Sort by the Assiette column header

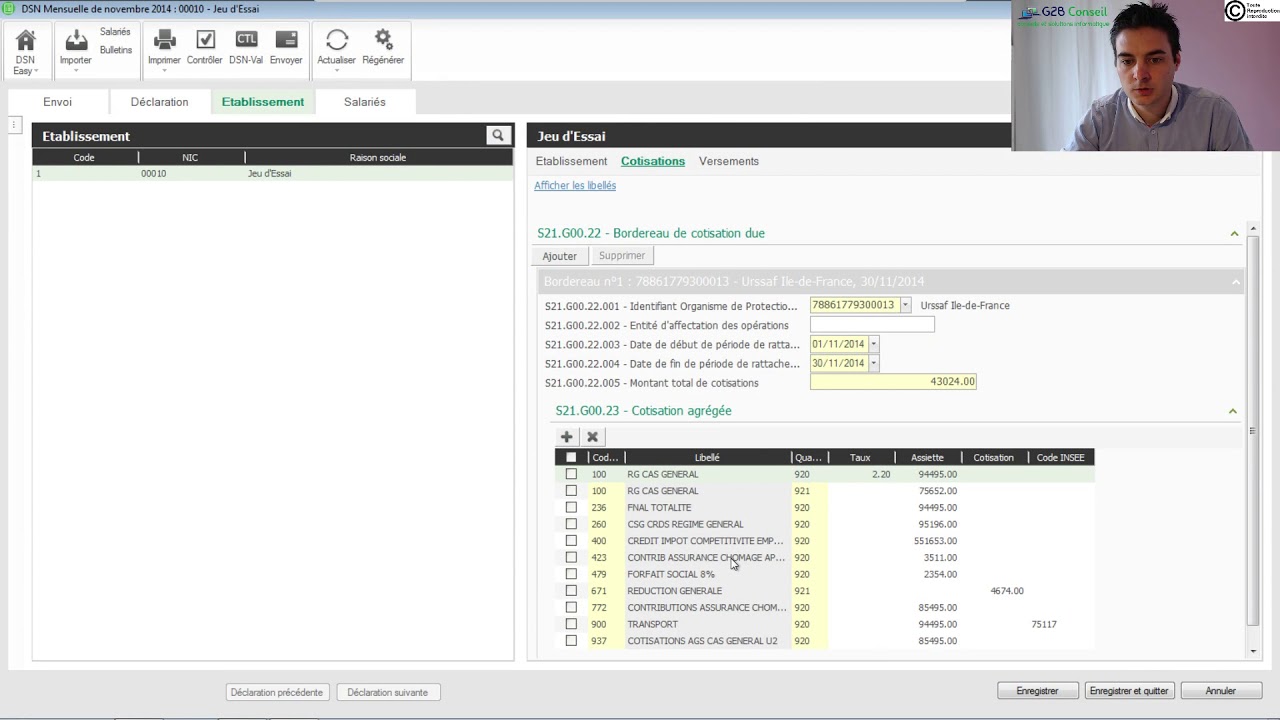(x=927, y=458)
